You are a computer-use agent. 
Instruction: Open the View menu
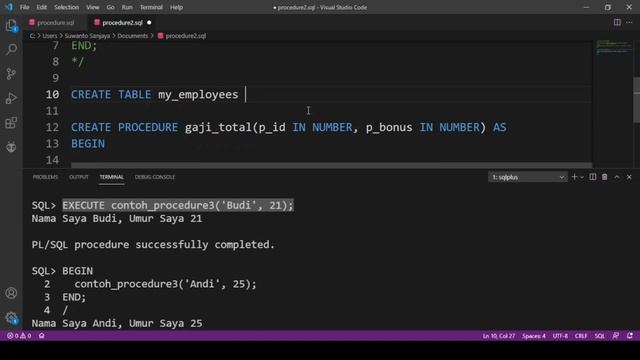click(x=93, y=7)
